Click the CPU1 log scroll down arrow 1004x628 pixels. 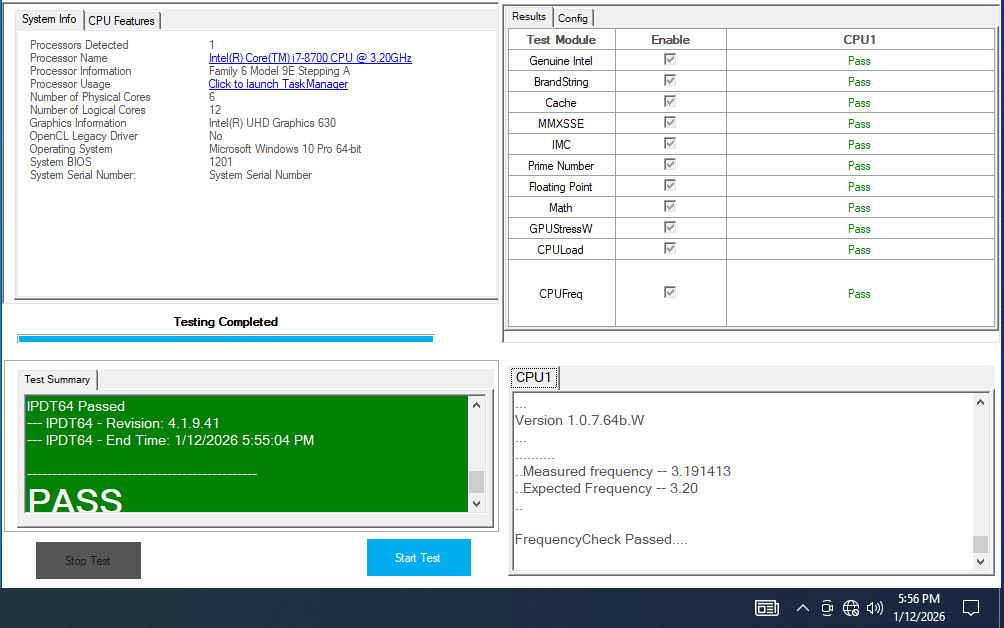pos(980,561)
